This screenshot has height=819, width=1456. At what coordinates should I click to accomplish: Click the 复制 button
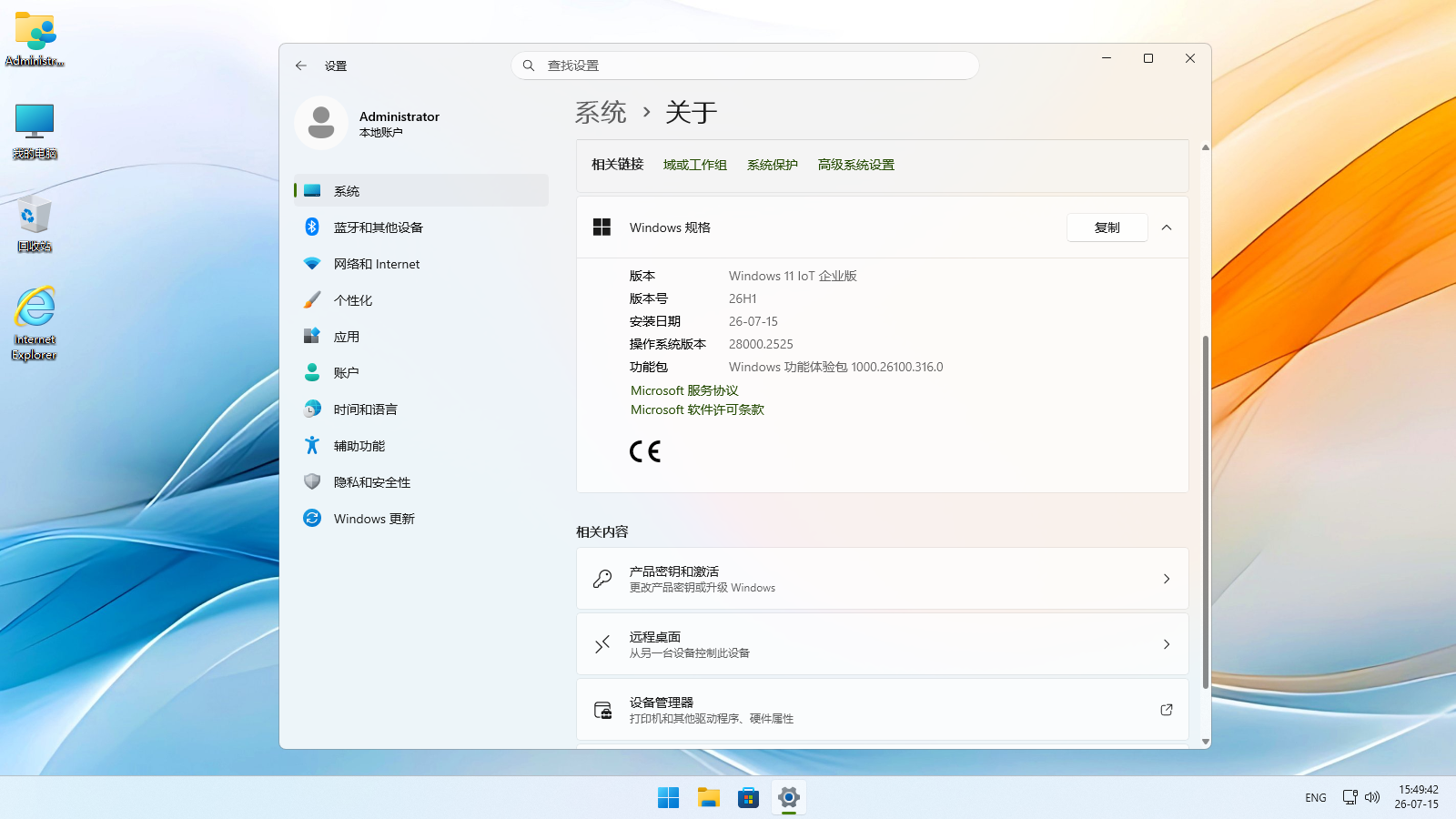(1107, 227)
